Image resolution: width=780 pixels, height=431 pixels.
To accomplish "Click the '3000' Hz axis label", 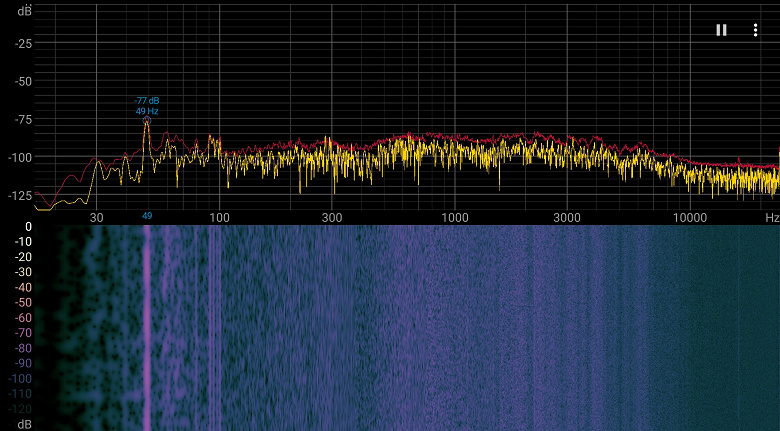I will pyautogui.click(x=567, y=217).
